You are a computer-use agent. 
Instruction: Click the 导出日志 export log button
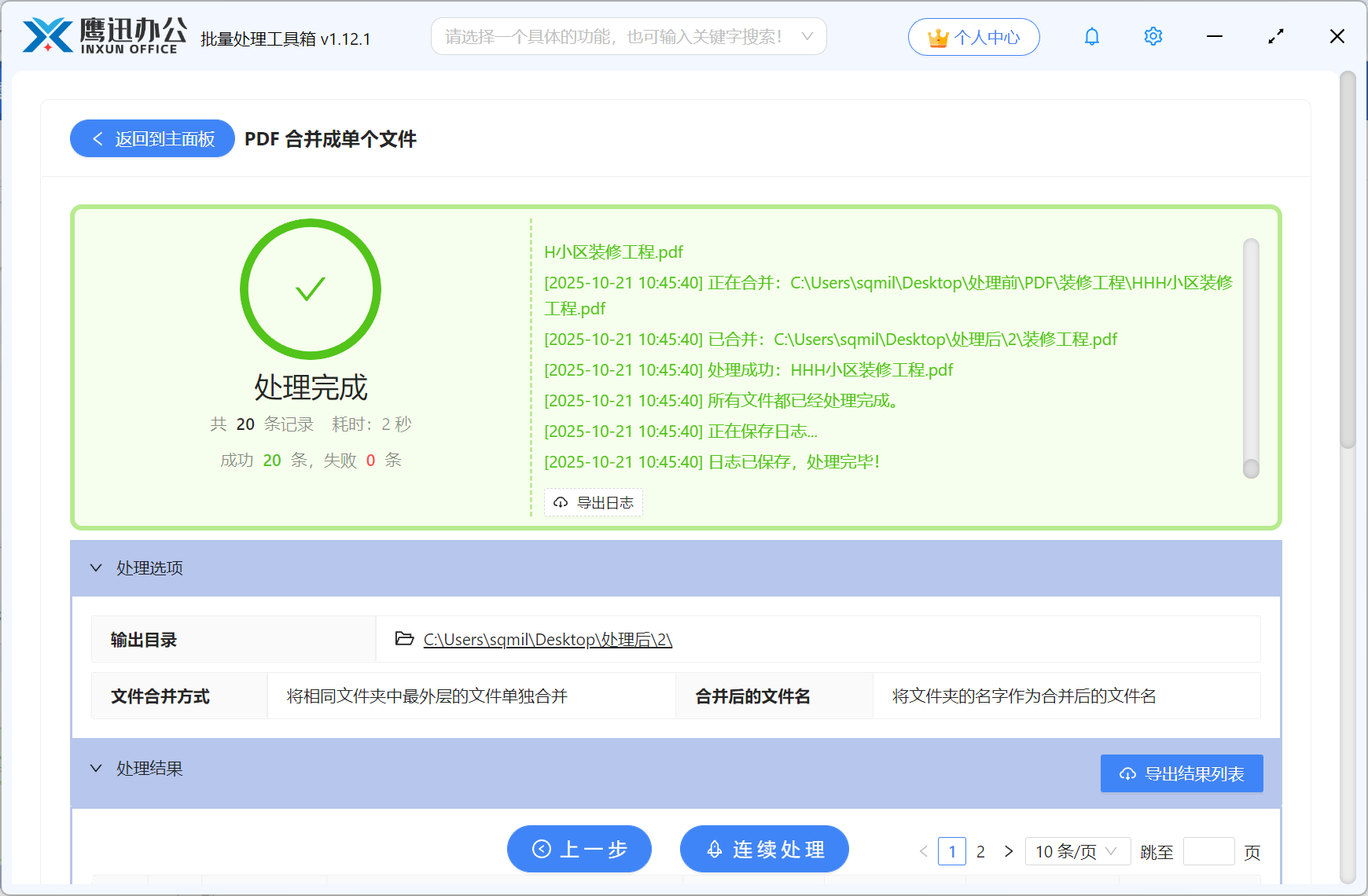594,503
